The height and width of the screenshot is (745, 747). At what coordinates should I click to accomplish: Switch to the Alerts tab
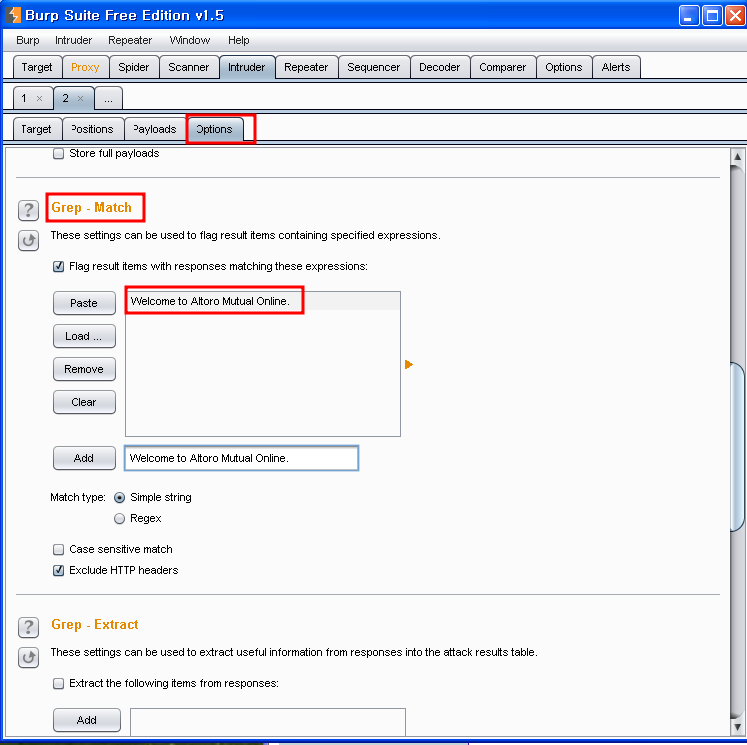pos(616,67)
